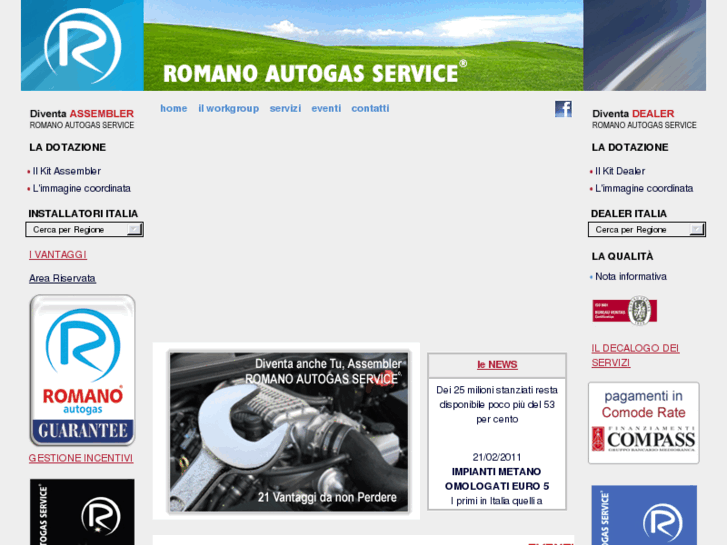727x545 pixels.
Task: Open the Romano Autogas Guarantee badge
Action: click(83, 370)
